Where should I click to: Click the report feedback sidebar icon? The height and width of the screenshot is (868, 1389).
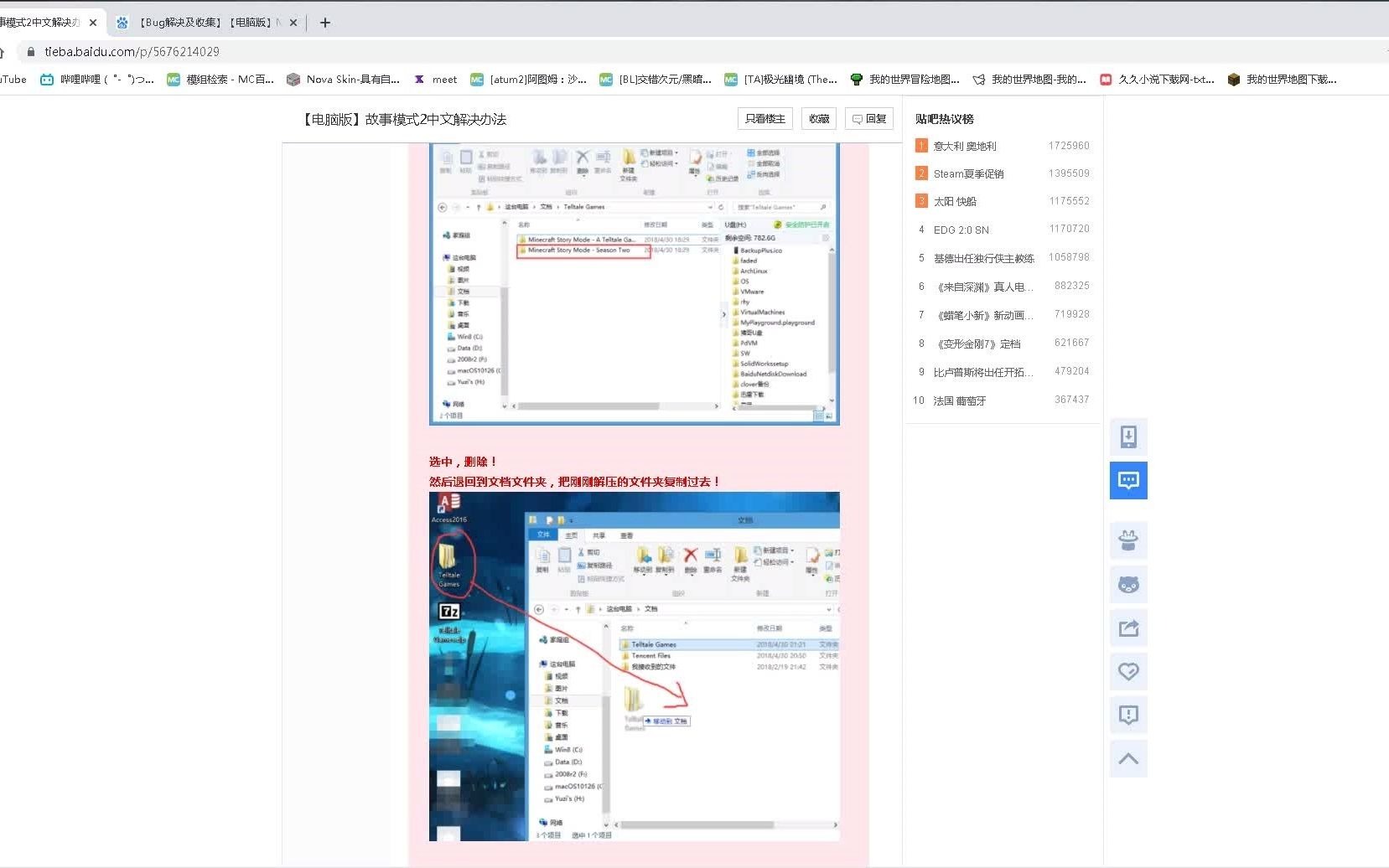pos(1128,715)
